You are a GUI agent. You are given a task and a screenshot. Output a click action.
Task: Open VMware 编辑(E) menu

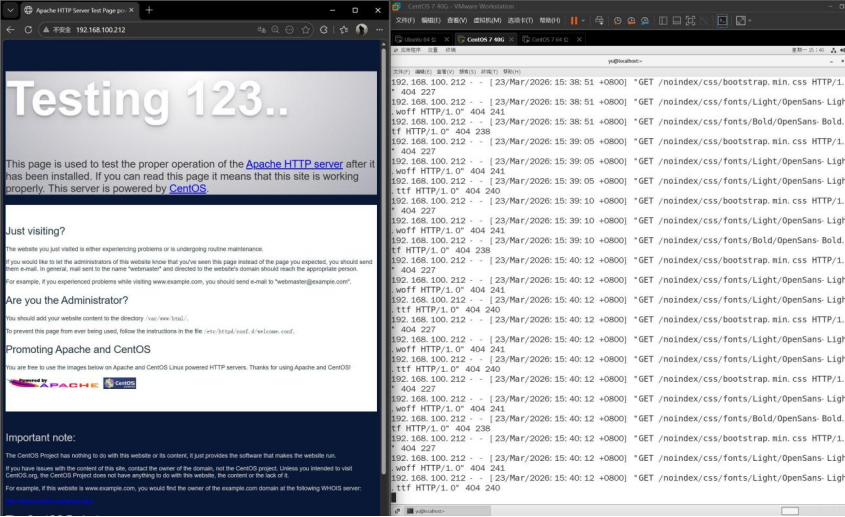431,20
